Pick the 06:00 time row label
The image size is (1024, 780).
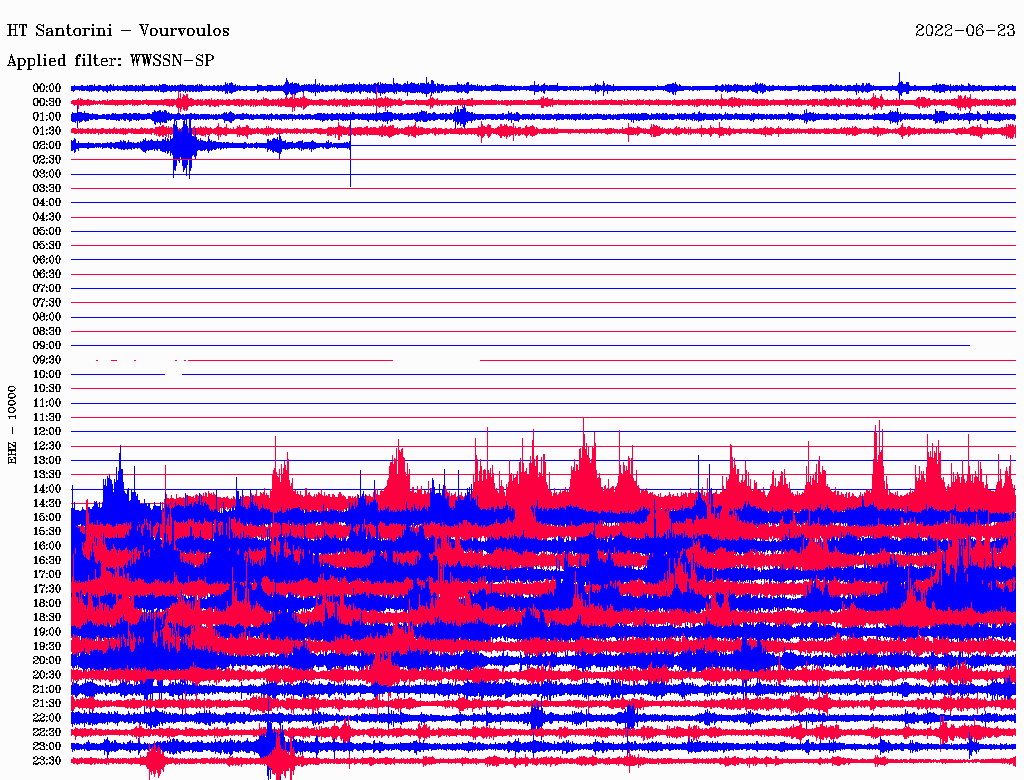coord(47,260)
